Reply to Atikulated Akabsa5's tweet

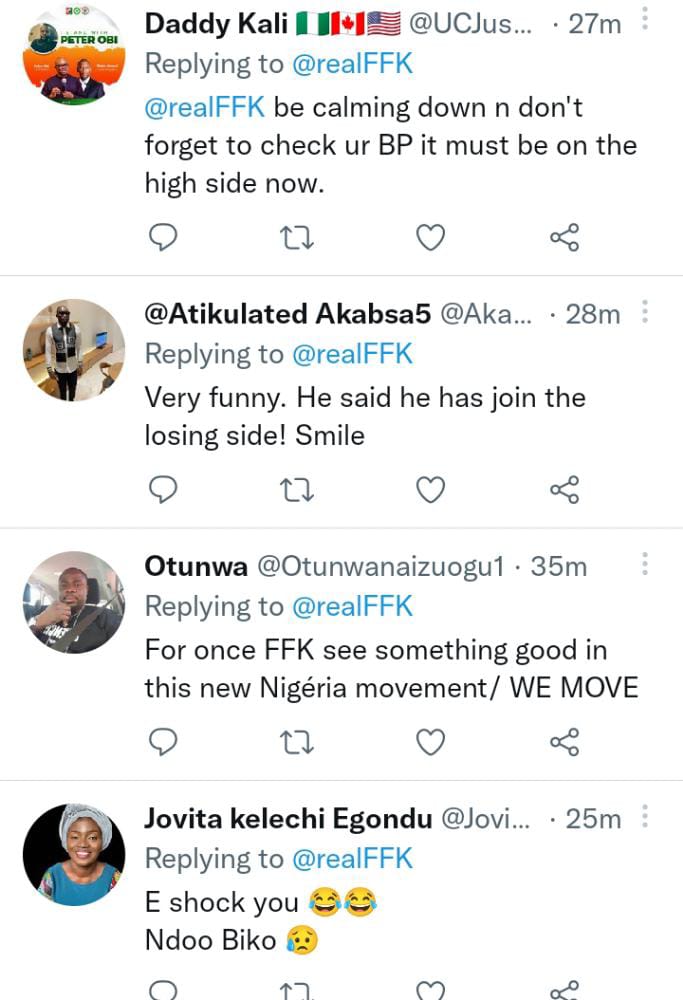(x=162, y=489)
